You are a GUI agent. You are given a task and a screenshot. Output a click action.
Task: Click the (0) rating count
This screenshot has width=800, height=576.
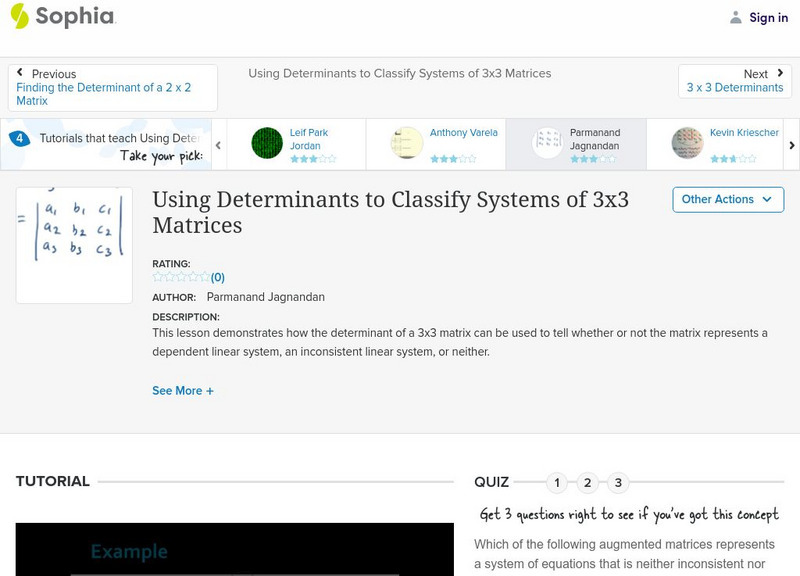tap(218, 278)
